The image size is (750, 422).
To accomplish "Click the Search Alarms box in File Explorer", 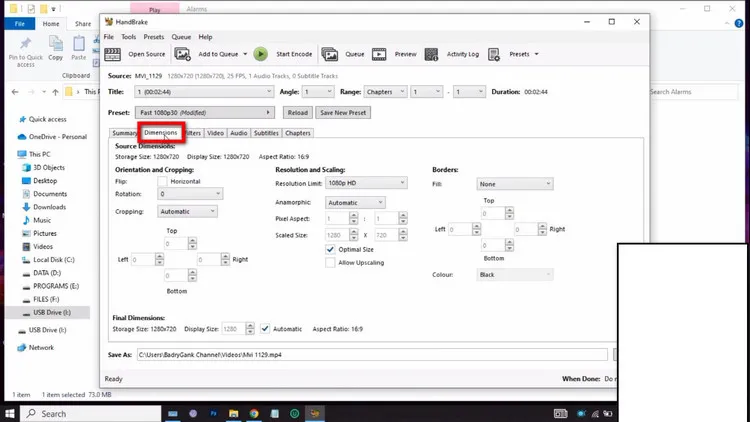I will [693, 92].
